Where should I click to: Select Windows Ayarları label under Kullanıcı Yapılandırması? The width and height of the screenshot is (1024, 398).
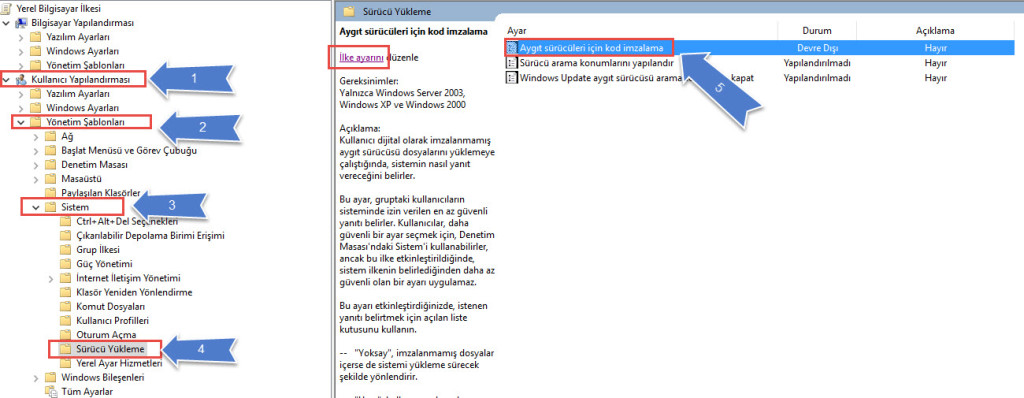pyautogui.click(x=82, y=107)
